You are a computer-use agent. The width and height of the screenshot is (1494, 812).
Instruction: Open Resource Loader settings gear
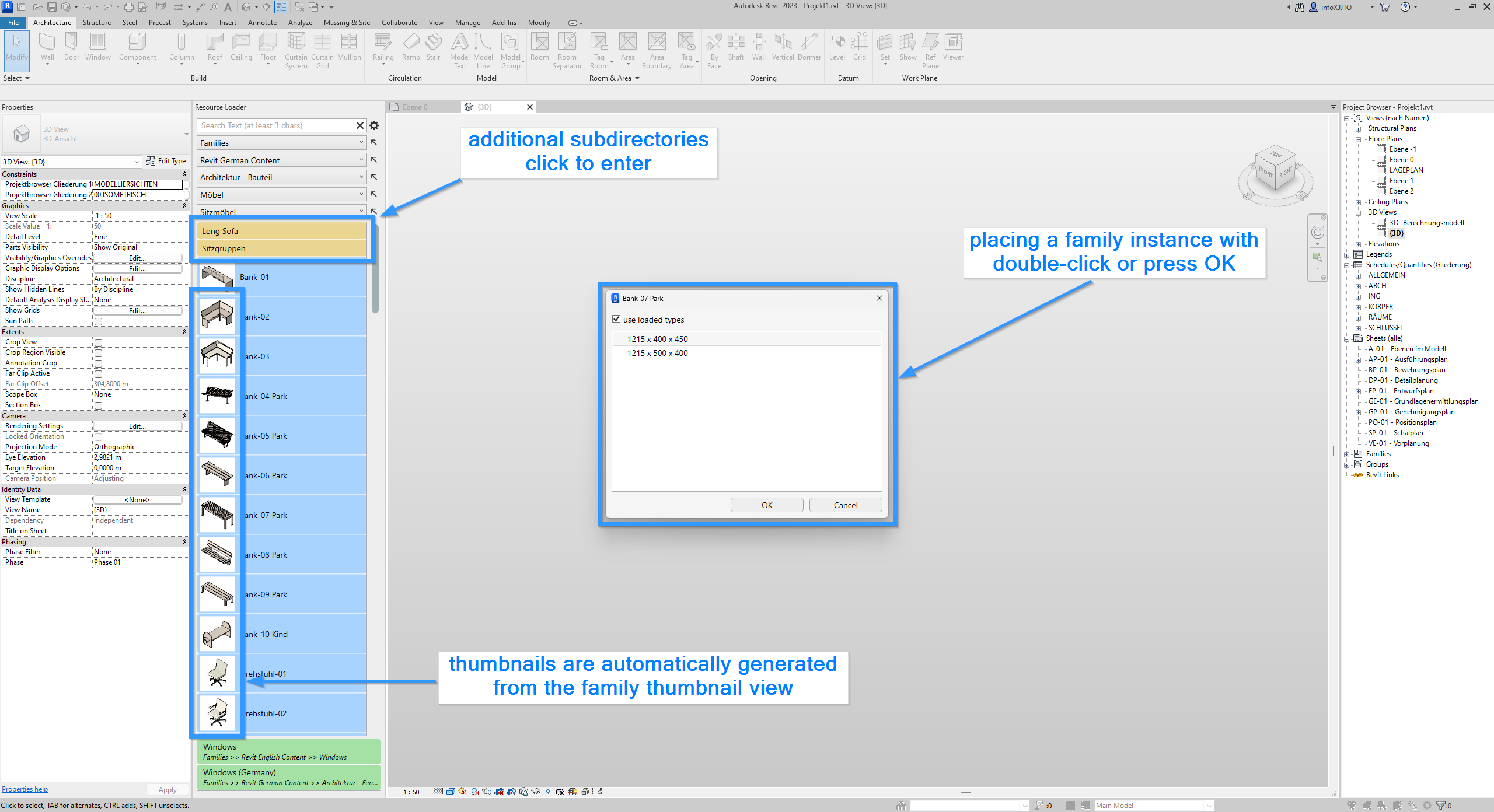tap(374, 125)
